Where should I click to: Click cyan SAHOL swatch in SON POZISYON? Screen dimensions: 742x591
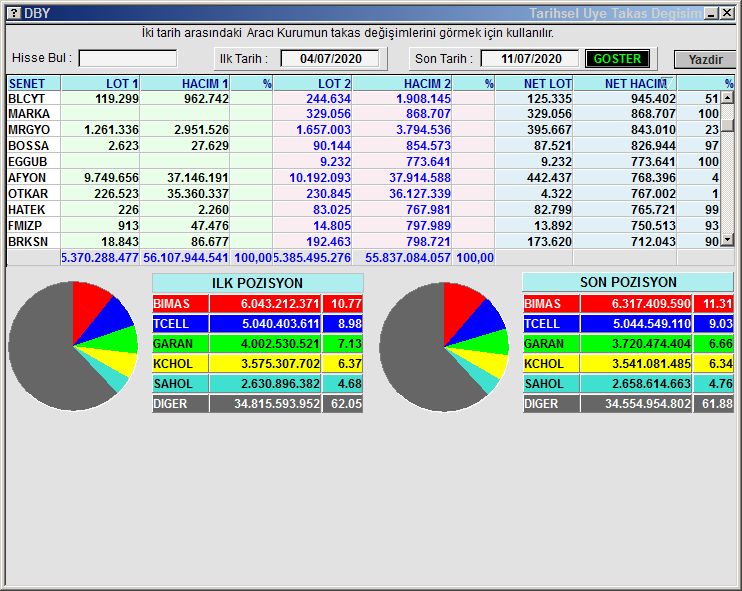point(551,384)
